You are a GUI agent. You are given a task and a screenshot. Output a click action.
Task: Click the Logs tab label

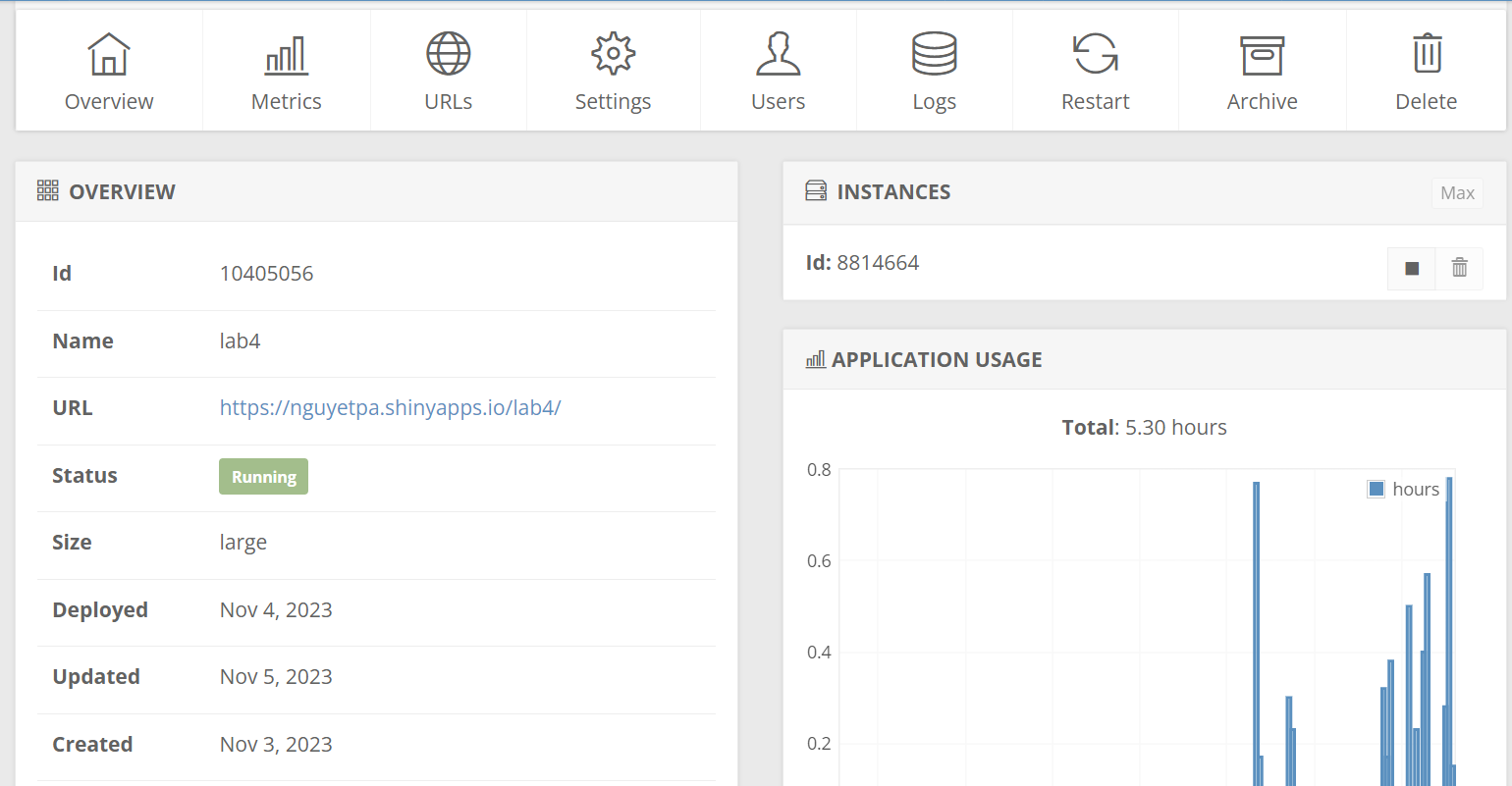935,102
